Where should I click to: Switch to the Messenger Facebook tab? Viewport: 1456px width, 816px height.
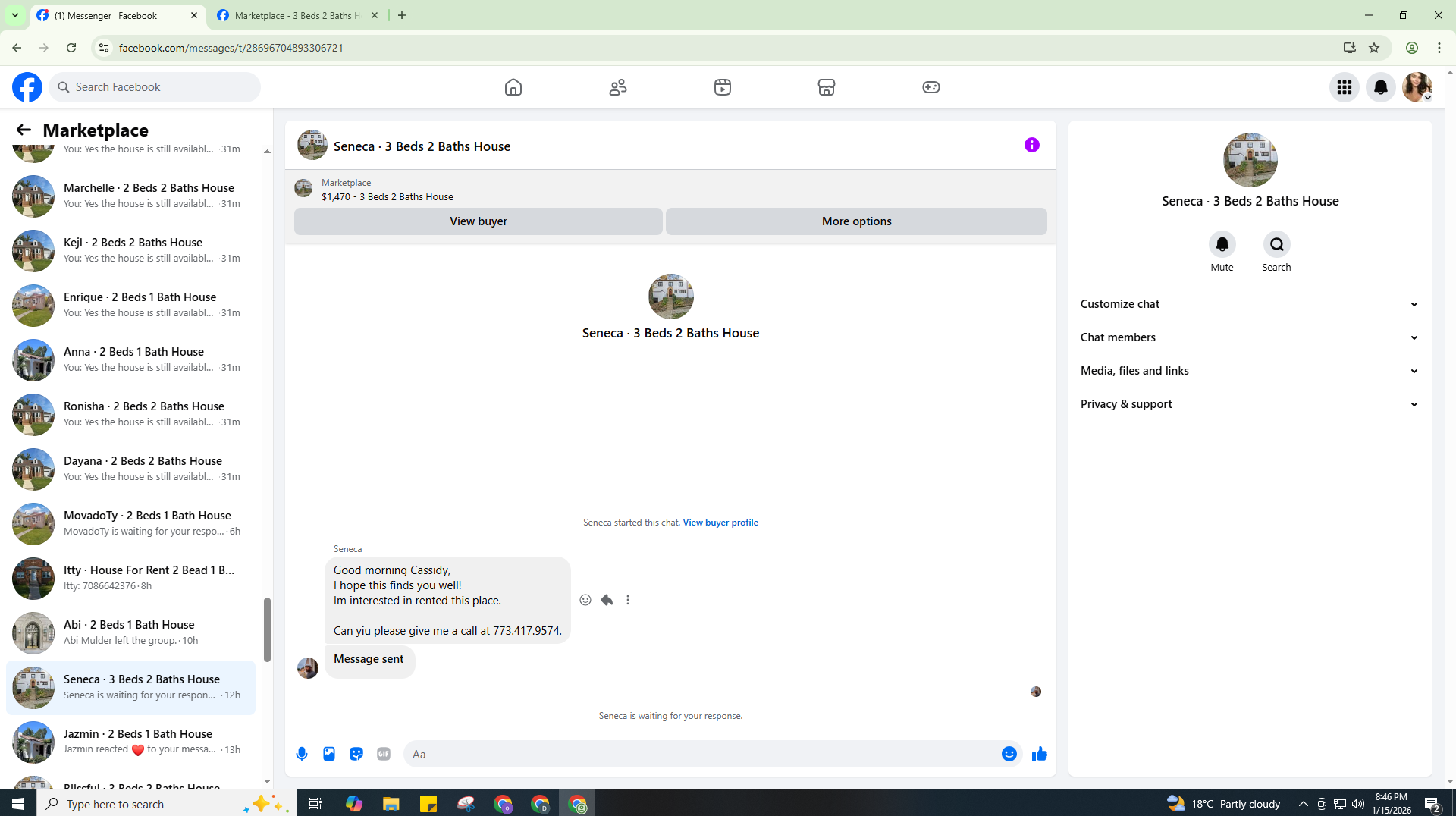coord(118,15)
